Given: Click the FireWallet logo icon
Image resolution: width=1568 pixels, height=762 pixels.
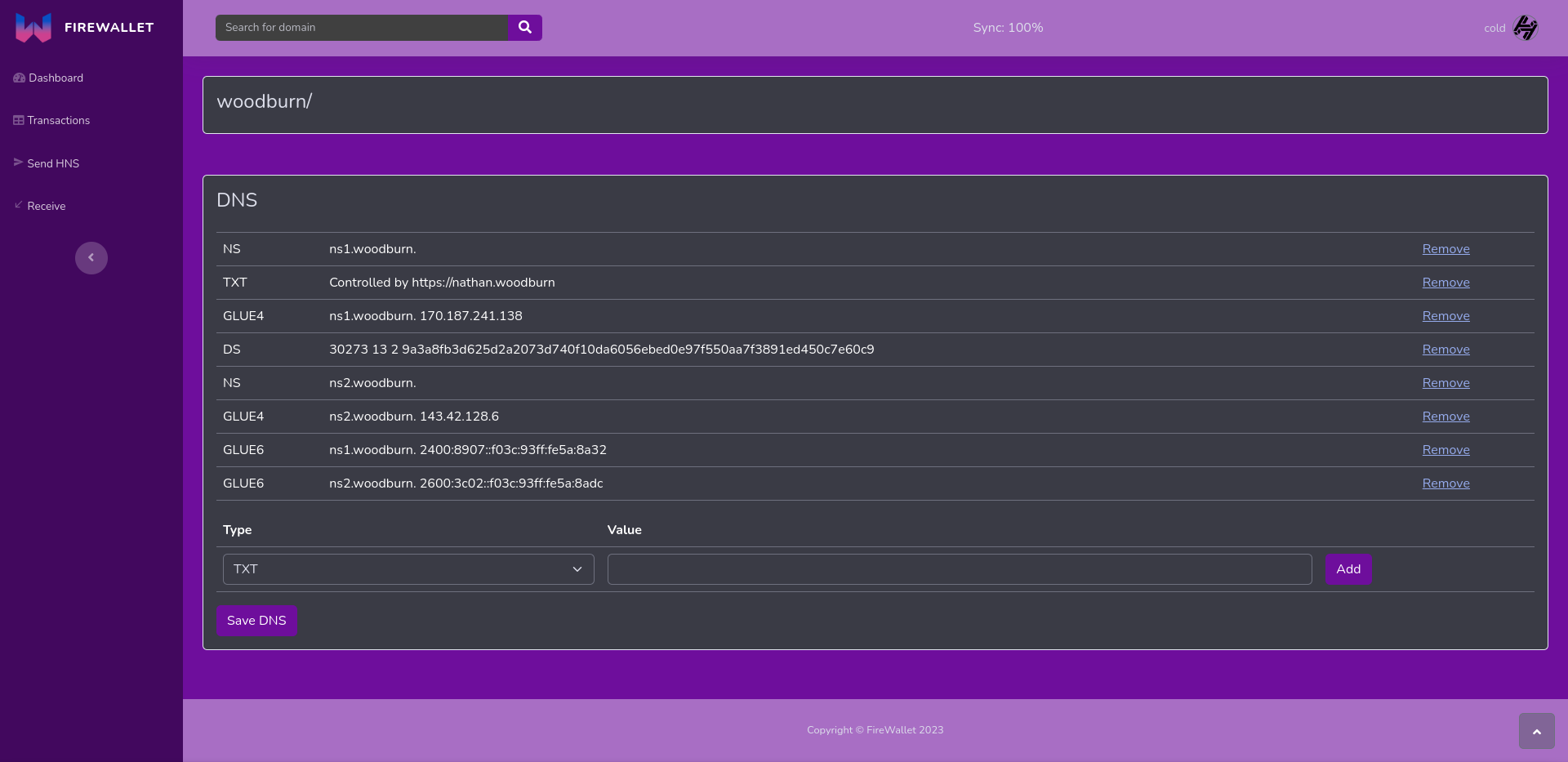Looking at the screenshot, I should click(33, 27).
